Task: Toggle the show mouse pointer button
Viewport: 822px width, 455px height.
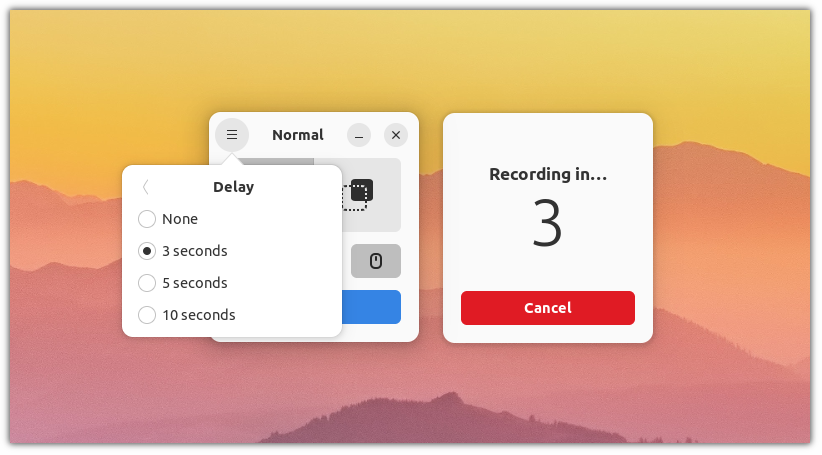Action: [x=376, y=261]
